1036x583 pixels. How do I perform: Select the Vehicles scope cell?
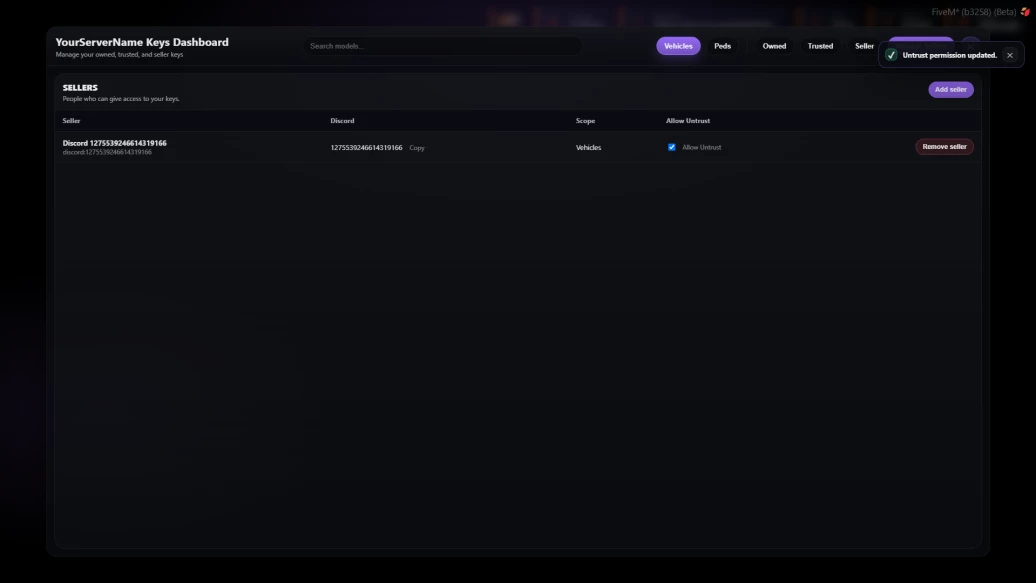click(588, 147)
